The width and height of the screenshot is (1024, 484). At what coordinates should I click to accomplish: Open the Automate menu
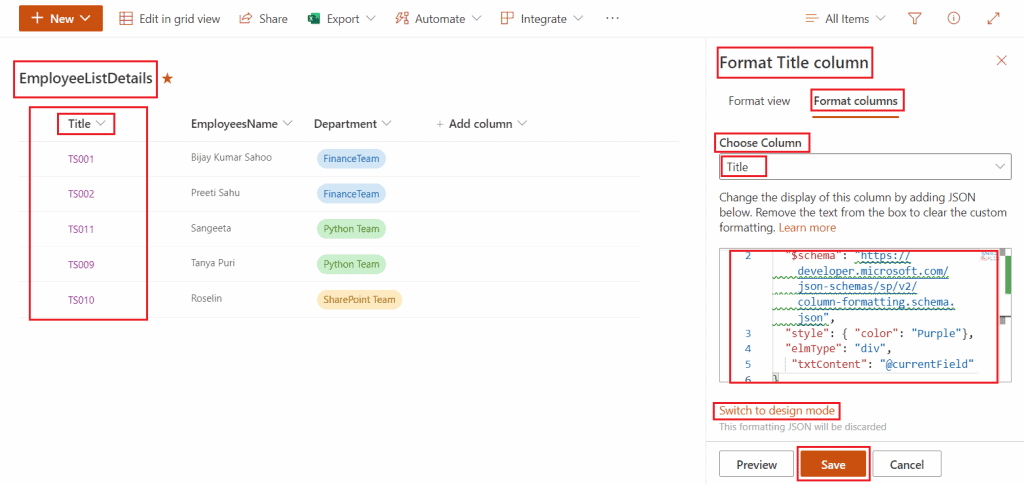pyautogui.click(x=438, y=19)
